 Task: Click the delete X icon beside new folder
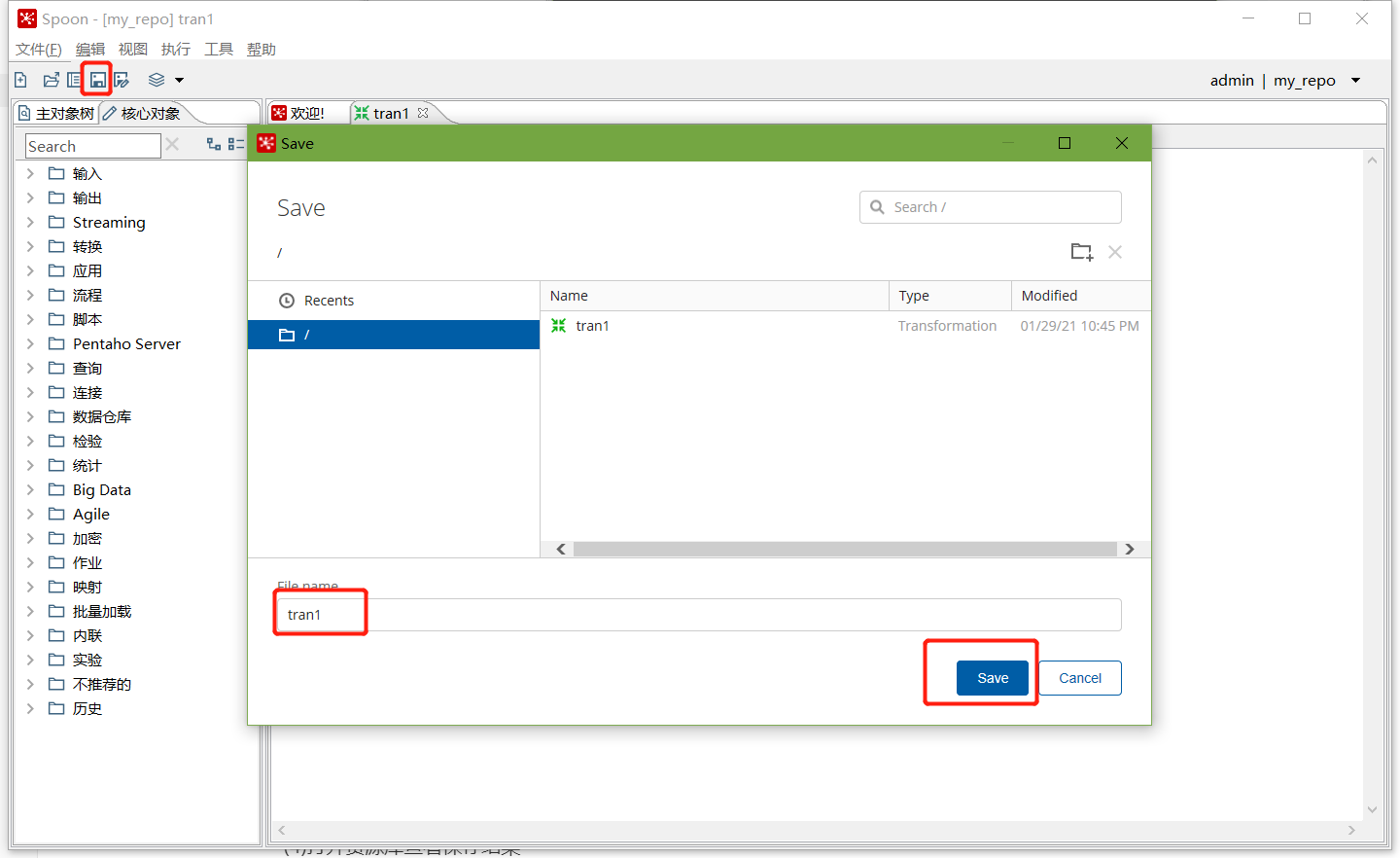[1115, 252]
